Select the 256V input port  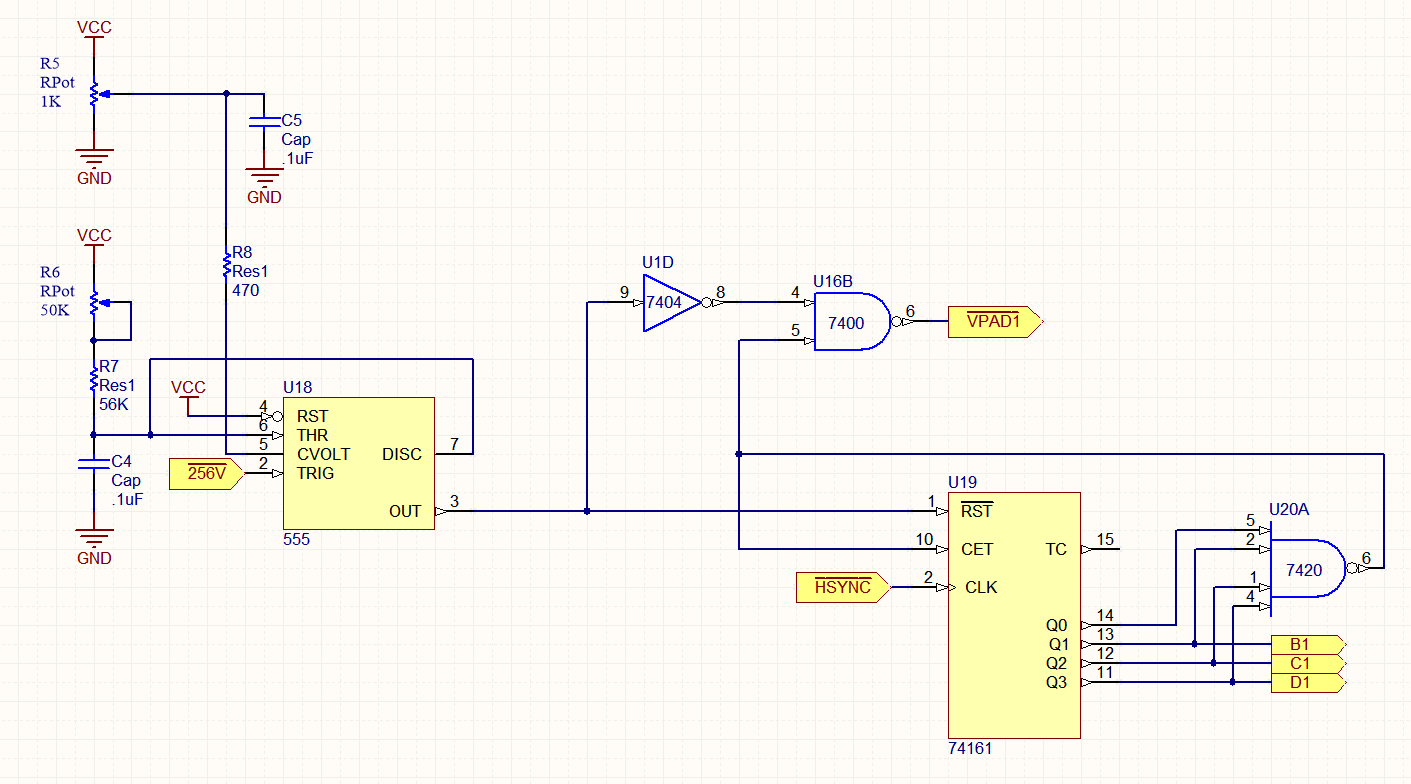[x=207, y=473]
